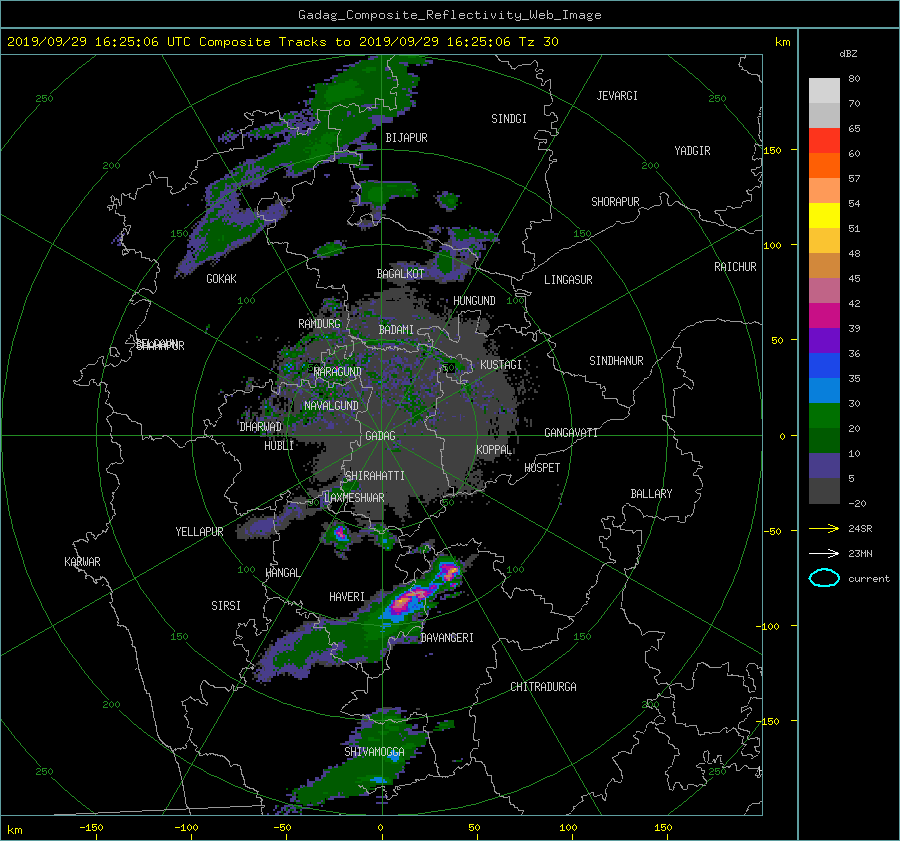Click the RAMDURG city label
This screenshot has width=900, height=841.
click(319, 324)
